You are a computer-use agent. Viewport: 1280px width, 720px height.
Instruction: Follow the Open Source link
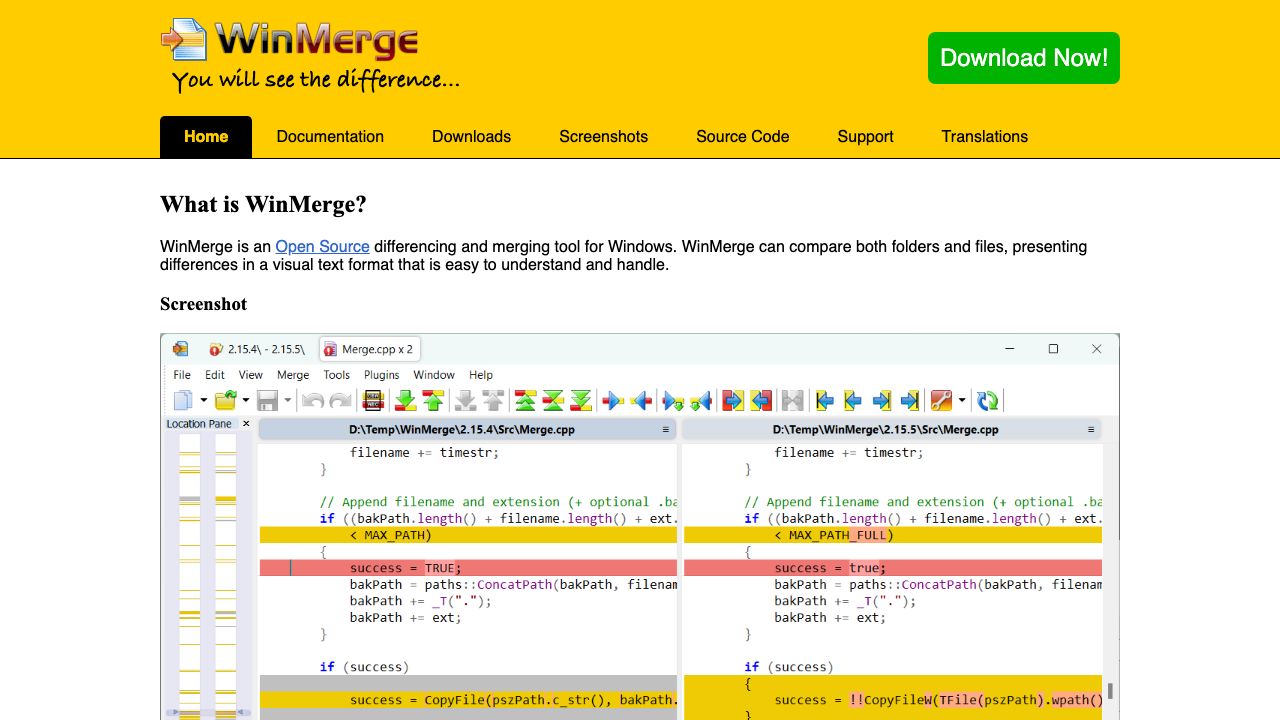coord(322,246)
